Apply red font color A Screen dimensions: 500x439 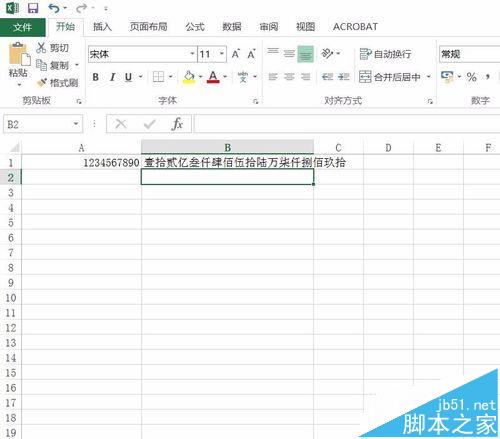(x=213, y=77)
